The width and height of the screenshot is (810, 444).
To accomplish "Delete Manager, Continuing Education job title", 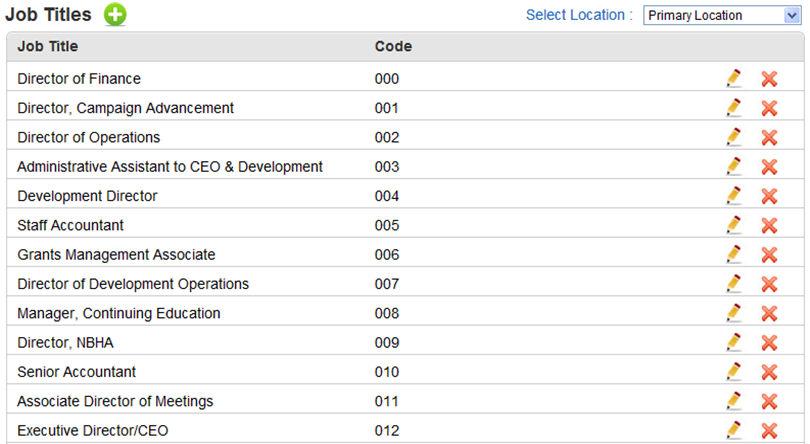I will [x=769, y=314].
